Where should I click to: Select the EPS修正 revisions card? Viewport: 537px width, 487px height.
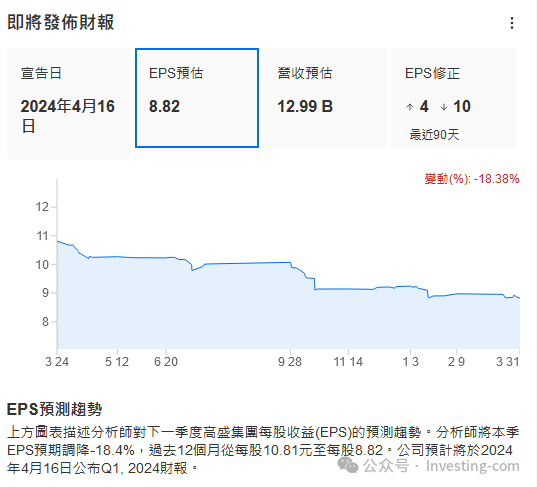click(x=453, y=98)
